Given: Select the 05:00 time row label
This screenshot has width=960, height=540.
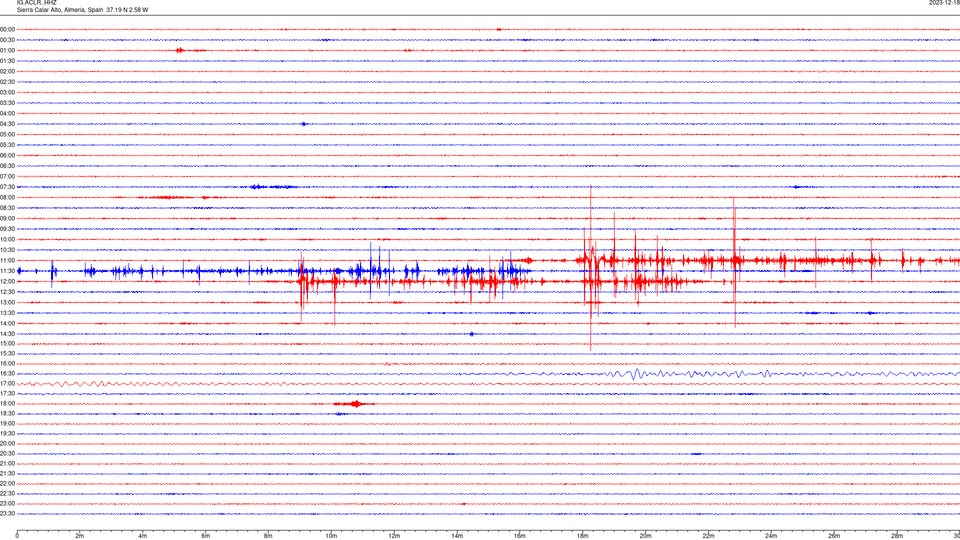Looking at the screenshot, I should (7, 134).
